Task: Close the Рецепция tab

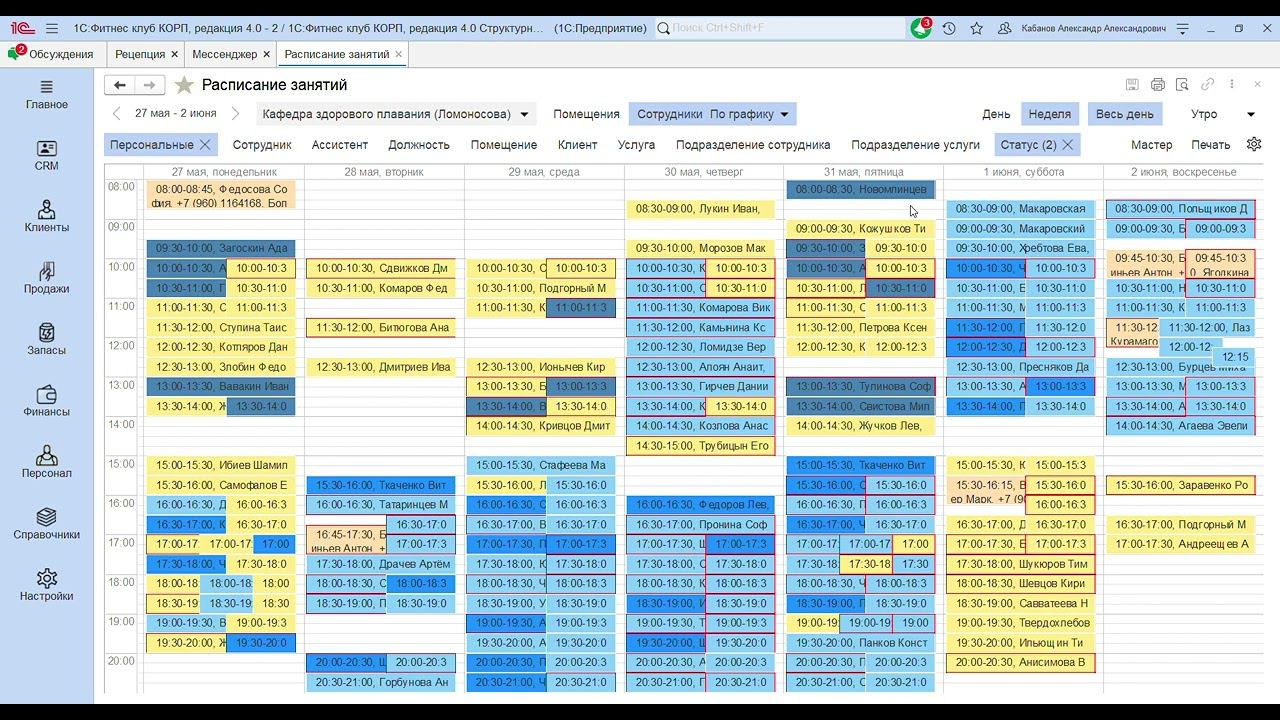Action: (175, 54)
